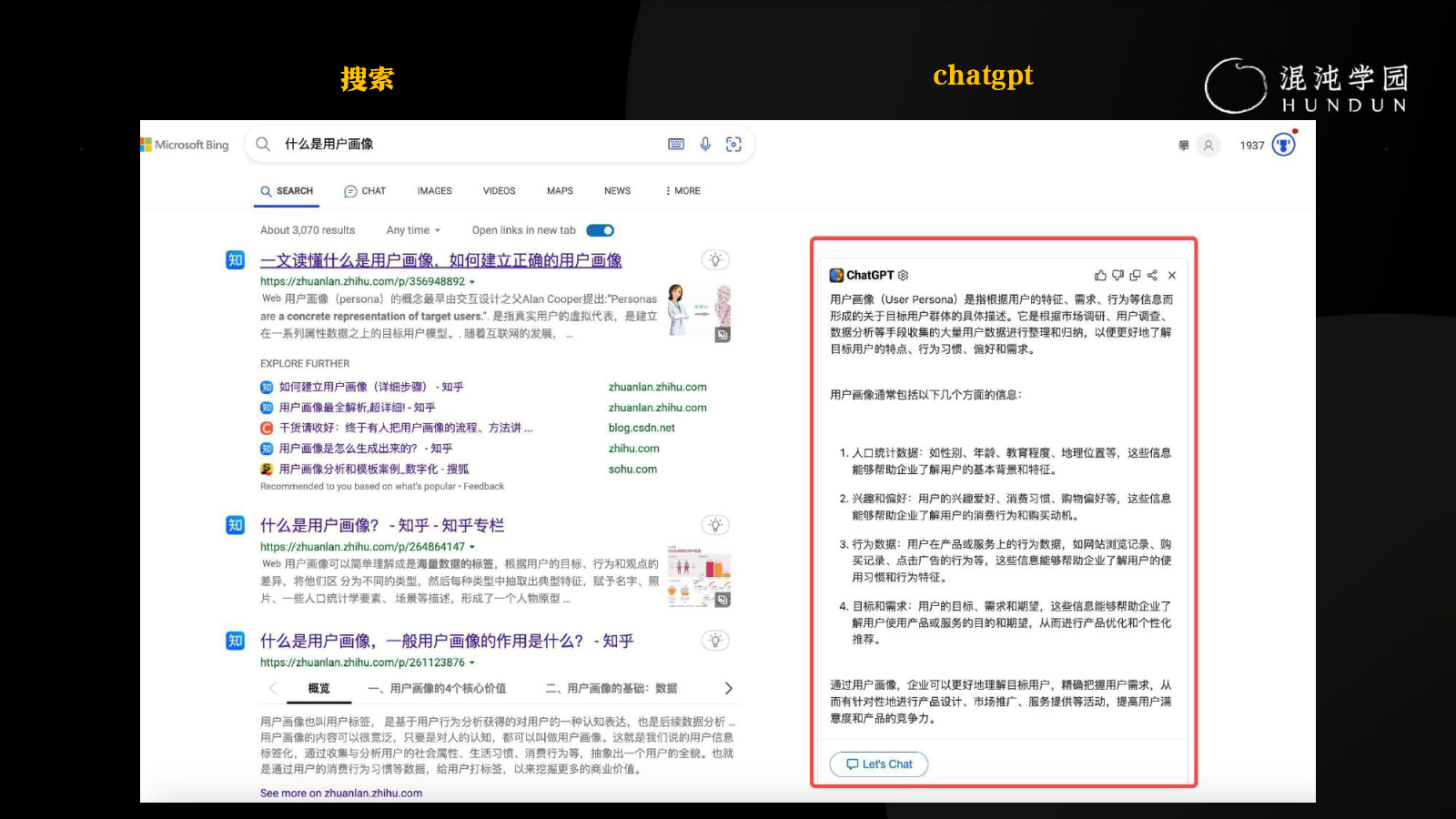Screen dimensions: 1456x819
Task: Click the magnifier icon in search box
Action: click(x=263, y=144)
